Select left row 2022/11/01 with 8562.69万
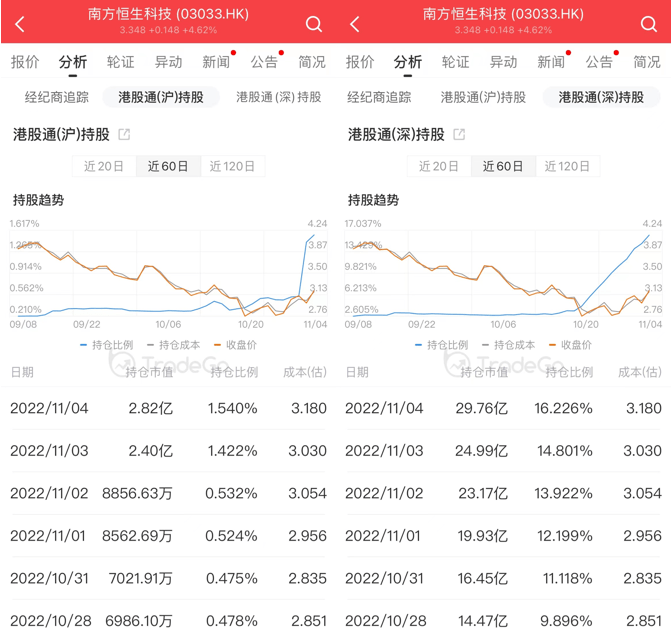Viewport: 671px width, 639px height. (168, 535)
